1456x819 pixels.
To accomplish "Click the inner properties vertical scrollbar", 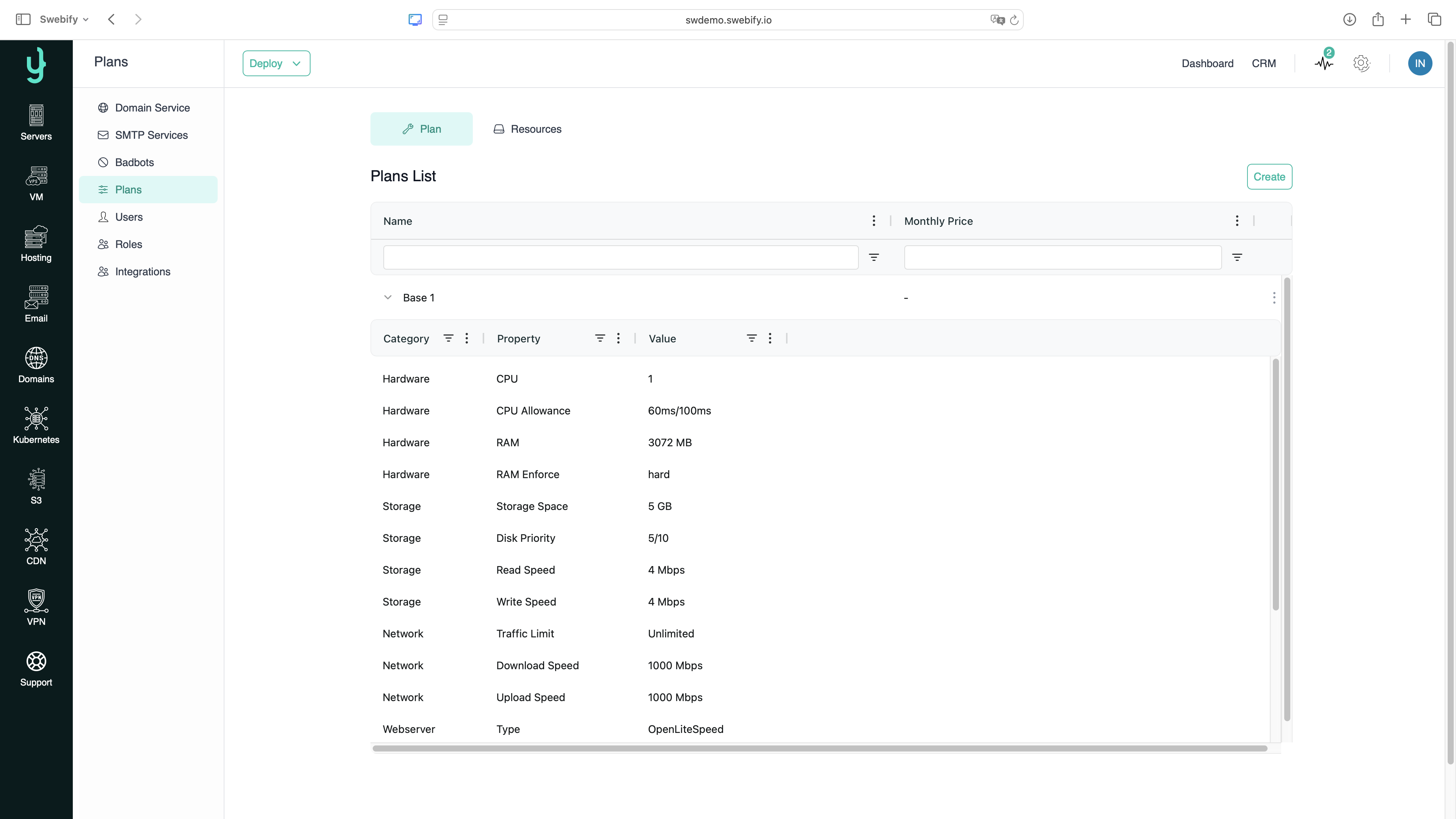I will tap(1276, 485).
